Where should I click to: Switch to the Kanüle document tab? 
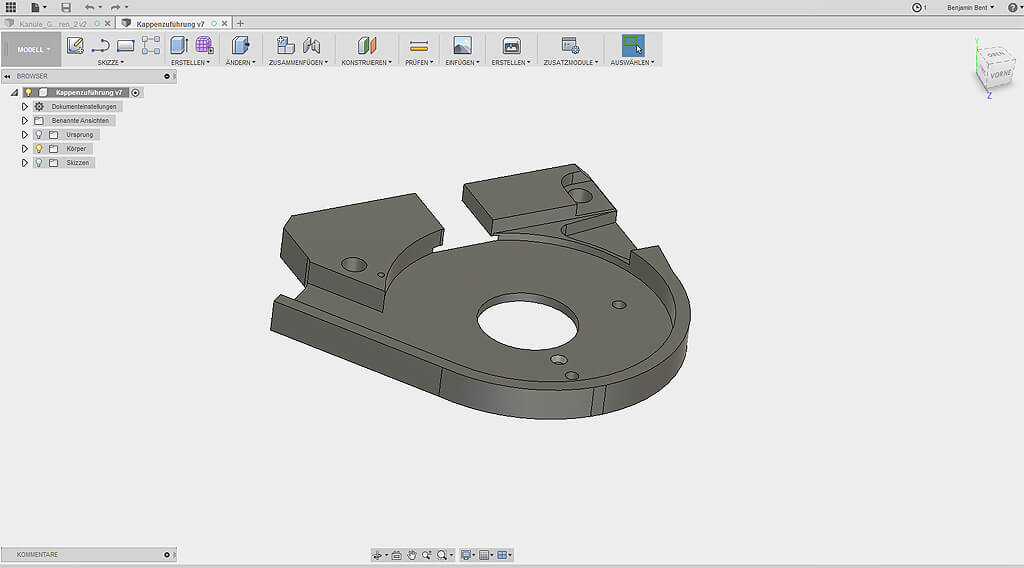click(52, 23)
